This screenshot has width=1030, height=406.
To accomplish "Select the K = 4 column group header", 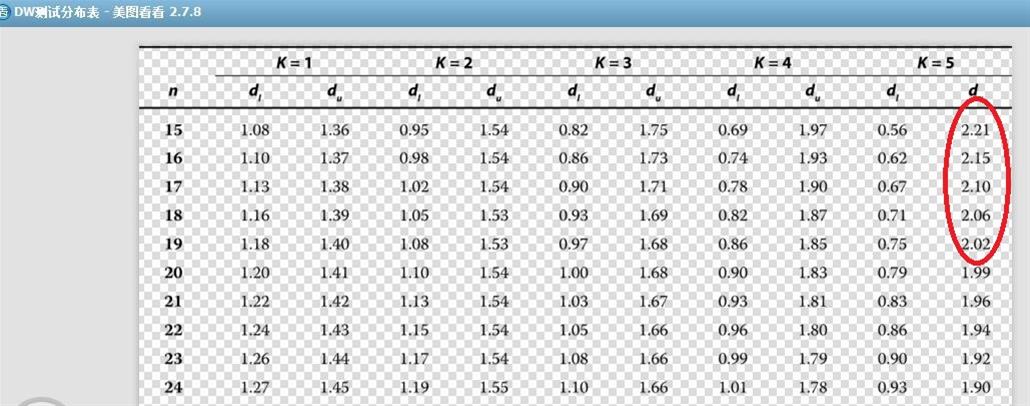I will point(772,63).
